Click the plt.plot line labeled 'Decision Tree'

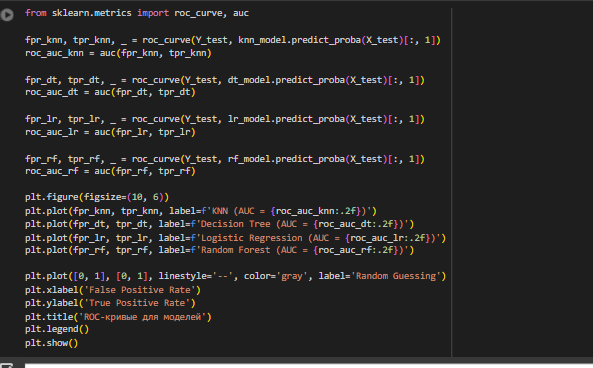click(x=220, y=224)
